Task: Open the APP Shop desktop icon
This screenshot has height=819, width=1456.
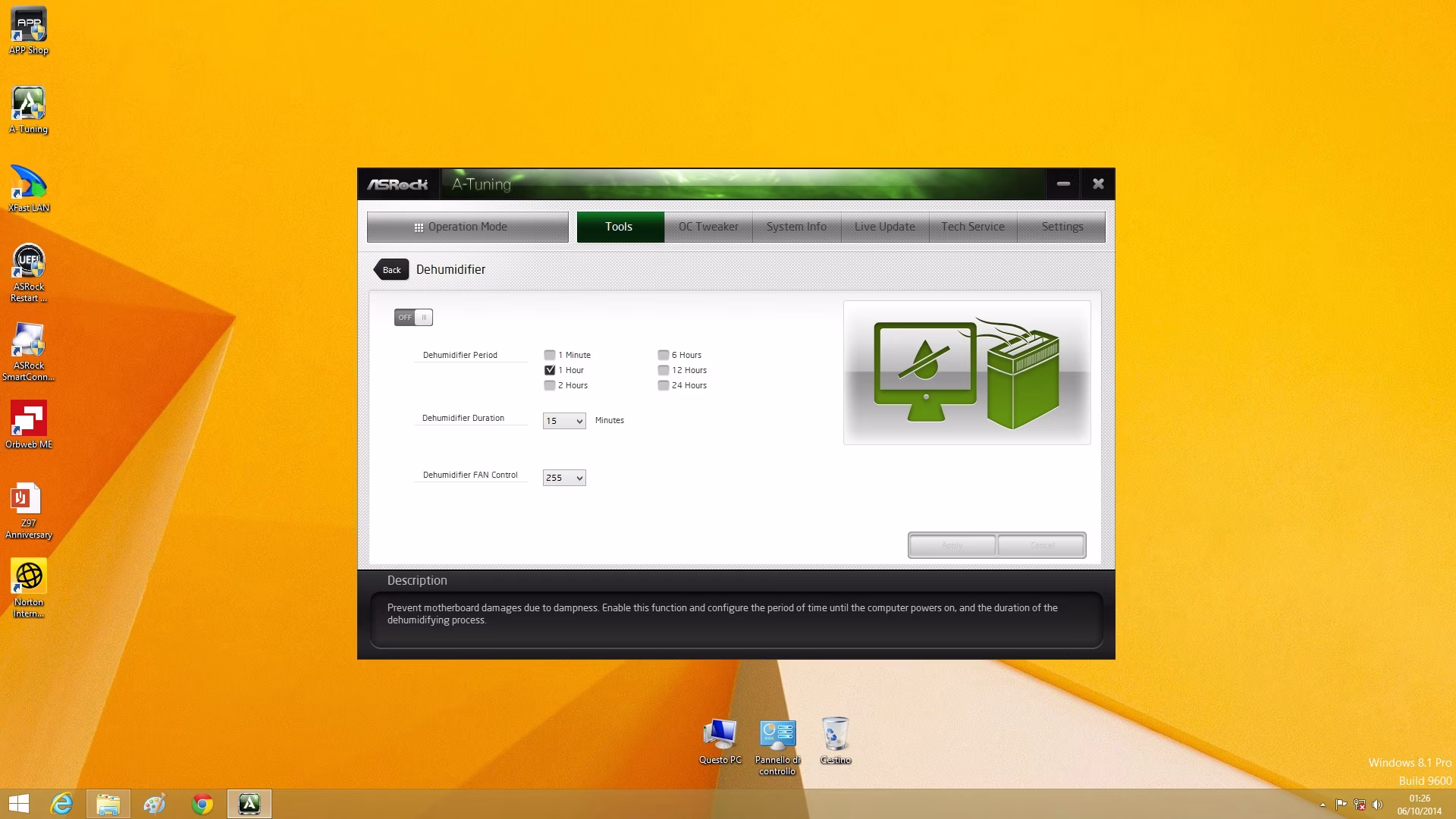Action: pos(29,31)
